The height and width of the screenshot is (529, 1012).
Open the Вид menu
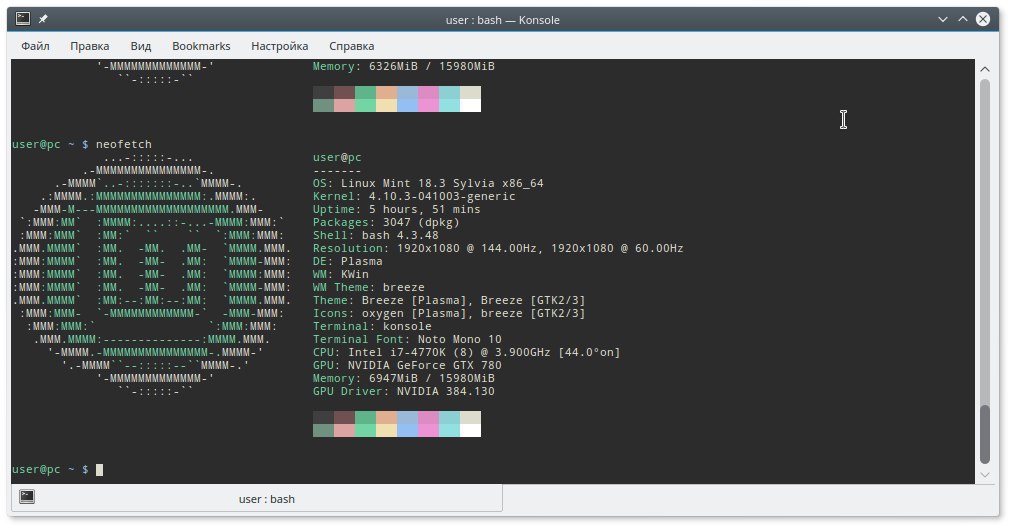[141, 46]
